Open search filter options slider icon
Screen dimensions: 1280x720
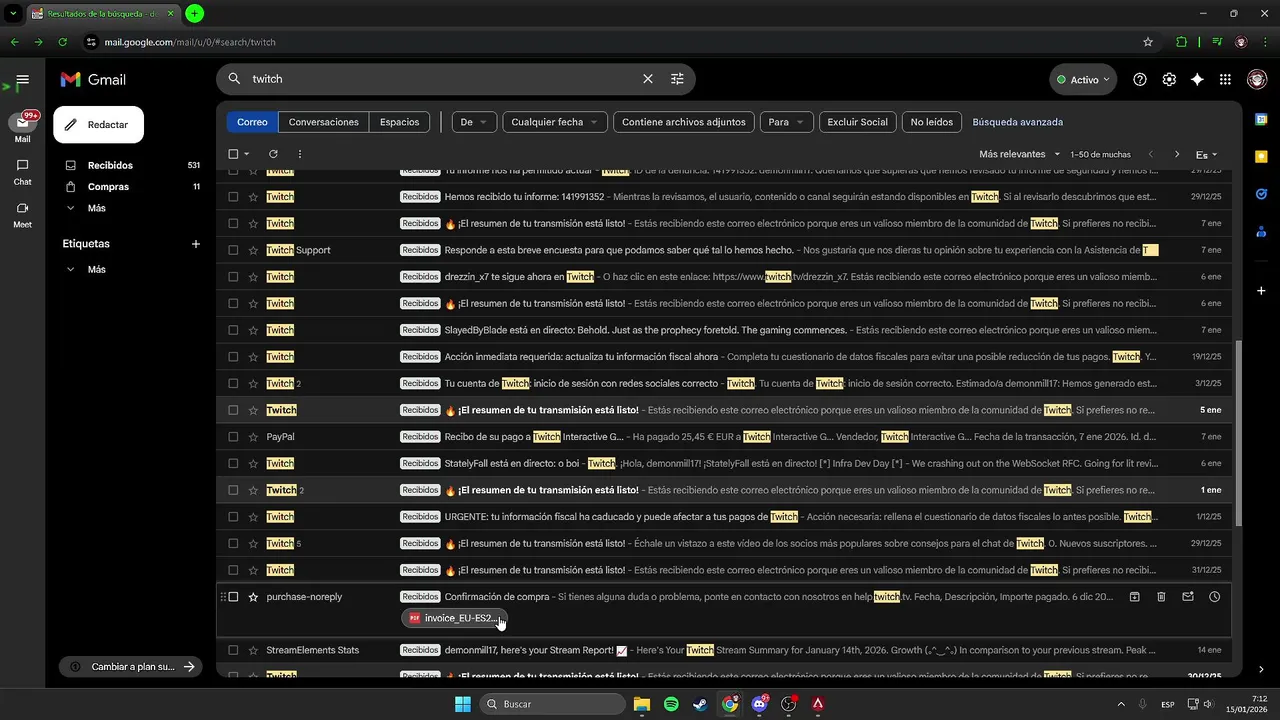(x=677, y=79)
